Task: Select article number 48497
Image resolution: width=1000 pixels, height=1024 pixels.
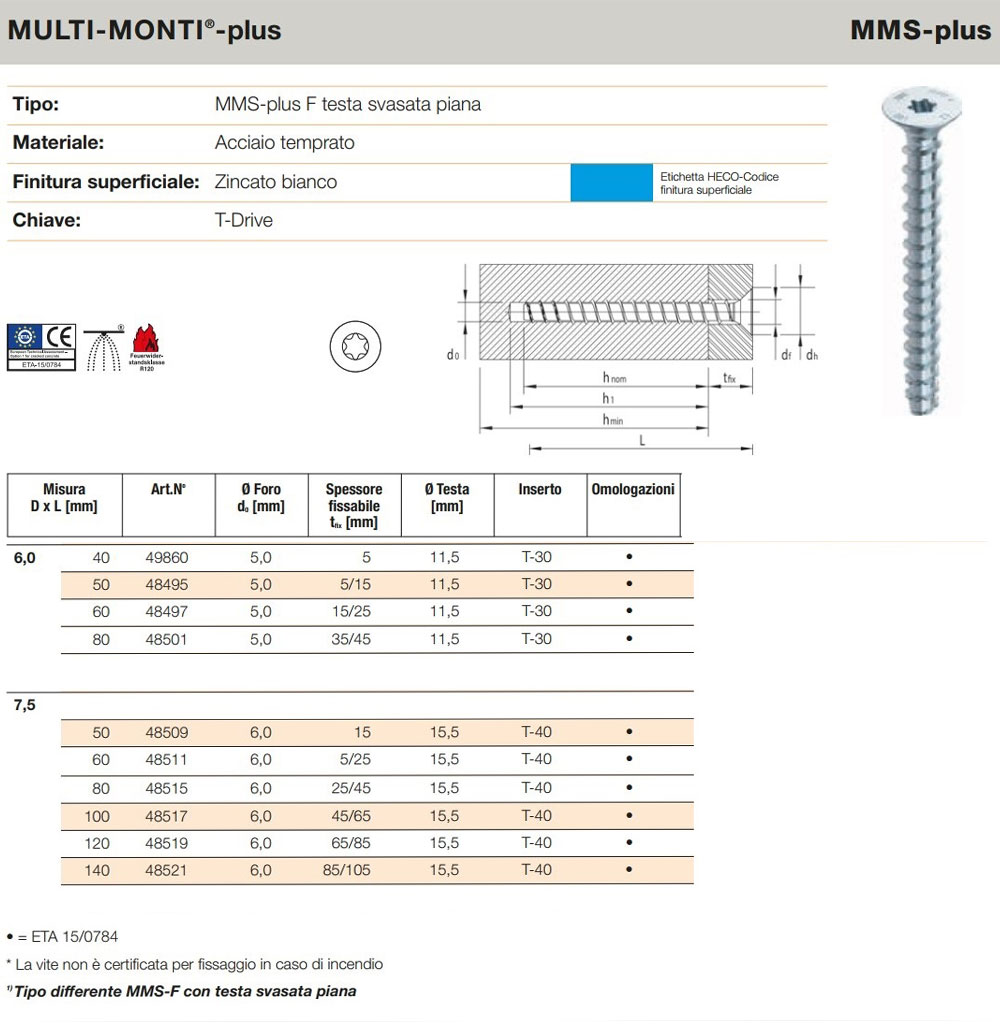Action: pyautogui.click(x=167, y=611)
